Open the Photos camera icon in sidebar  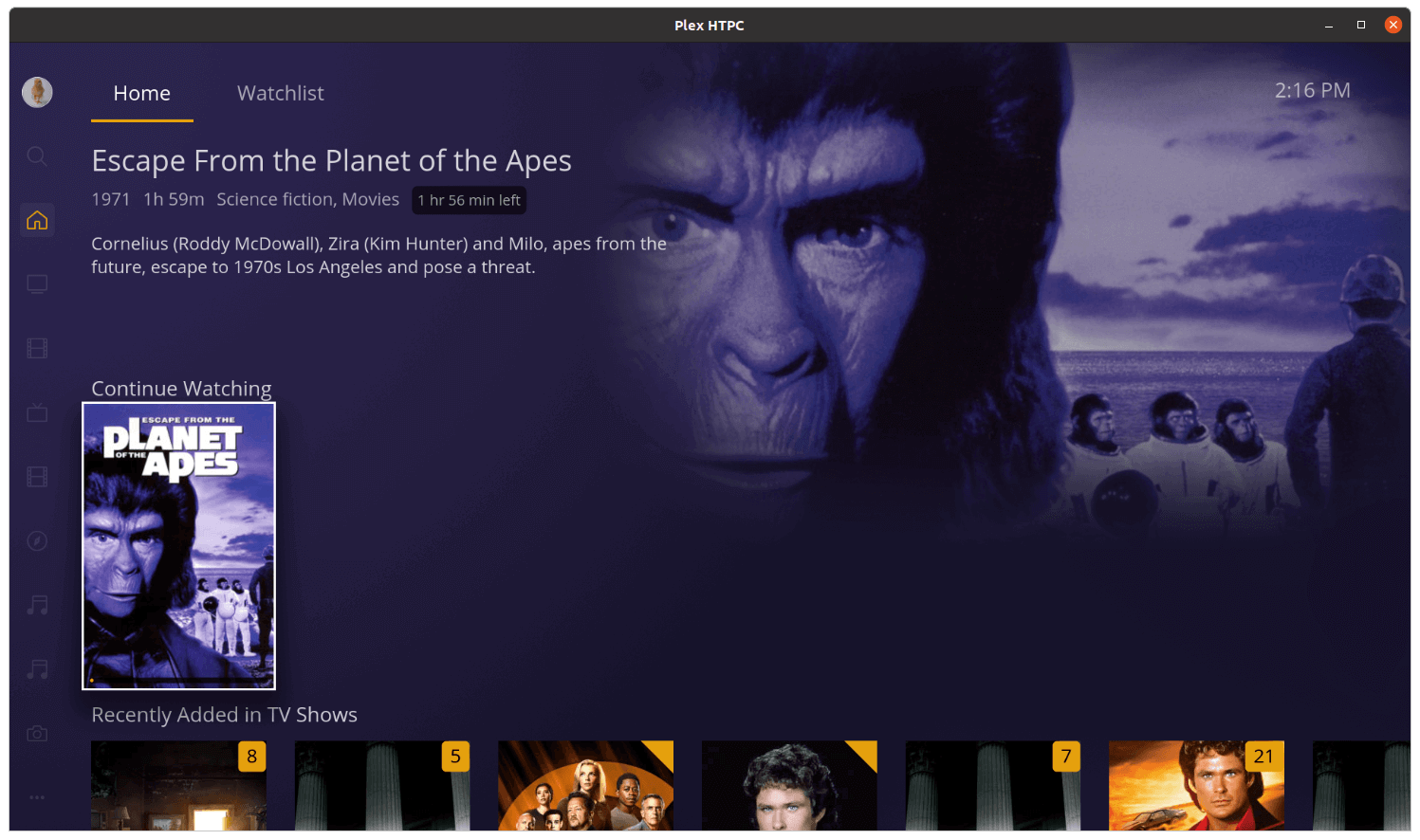(x=37, y=733)
